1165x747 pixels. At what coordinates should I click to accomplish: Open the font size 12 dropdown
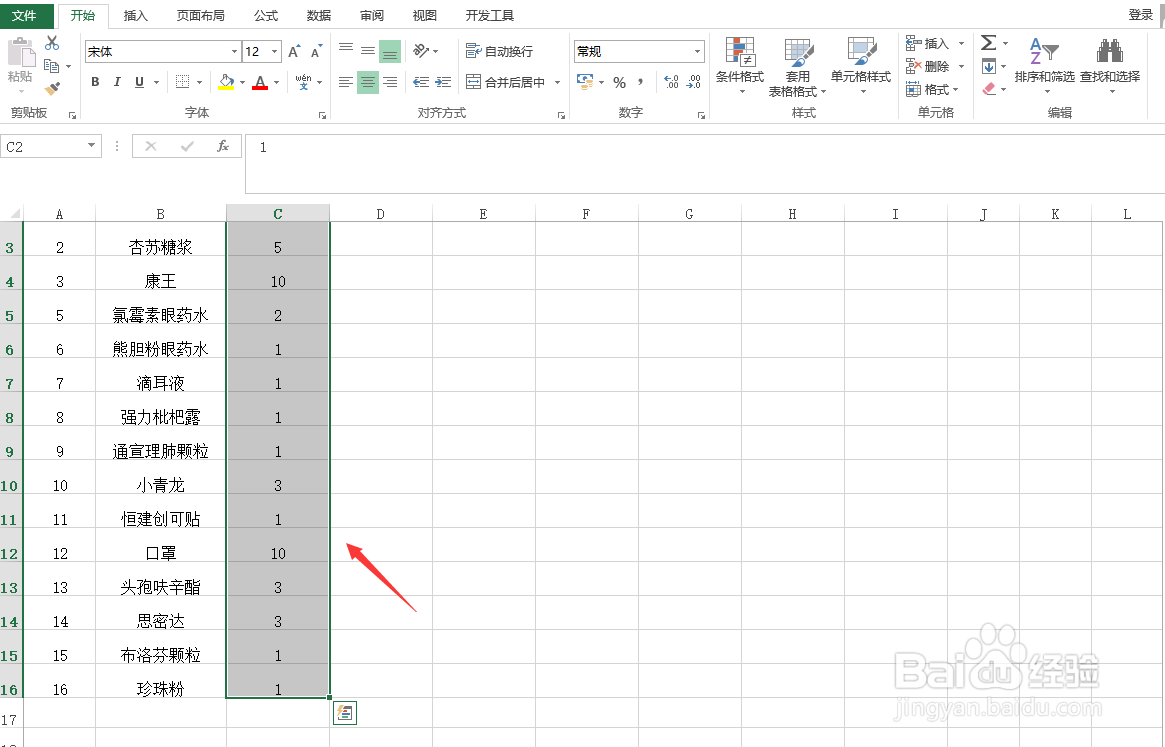click(275, 51)
